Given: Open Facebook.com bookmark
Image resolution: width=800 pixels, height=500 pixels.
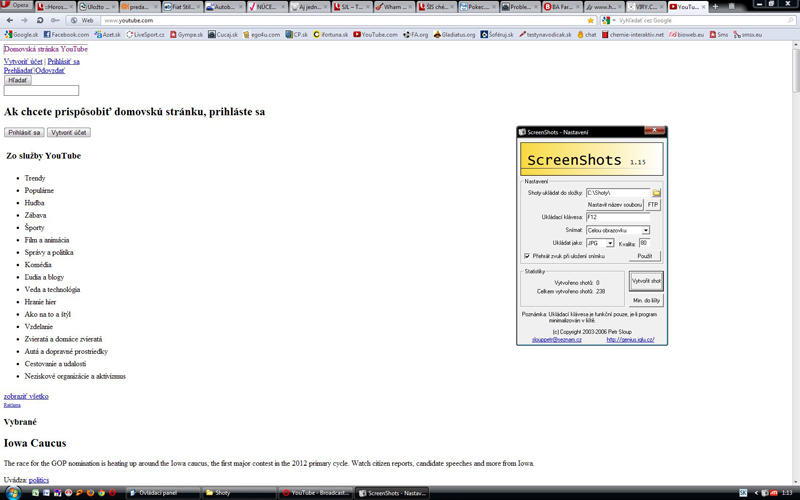Looking at the screenshot, I should click(66, 35).
